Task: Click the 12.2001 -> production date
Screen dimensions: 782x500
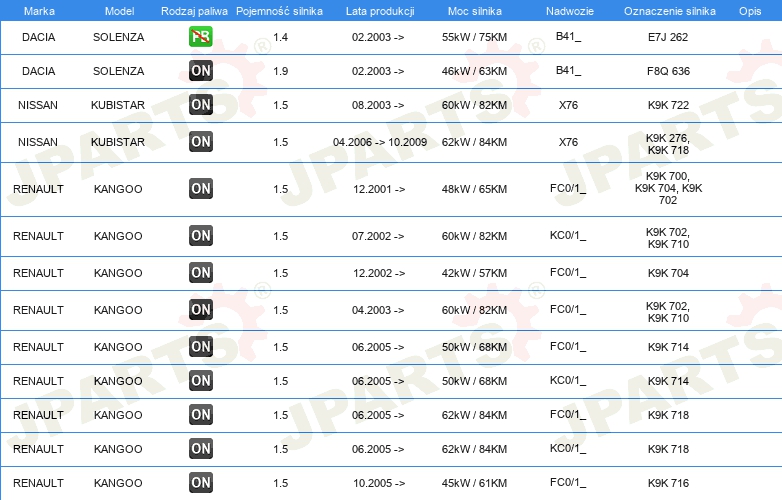Action: coord(379,189)
